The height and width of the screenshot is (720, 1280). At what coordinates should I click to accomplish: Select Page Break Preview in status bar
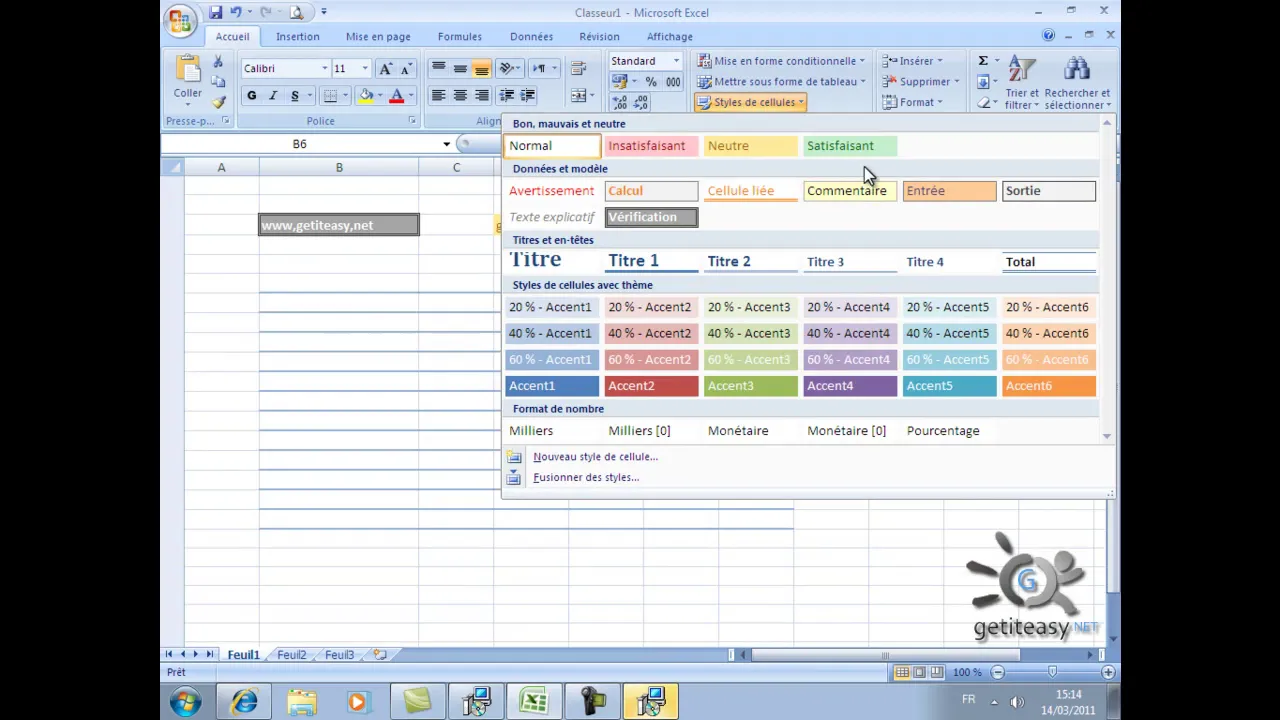937,672
